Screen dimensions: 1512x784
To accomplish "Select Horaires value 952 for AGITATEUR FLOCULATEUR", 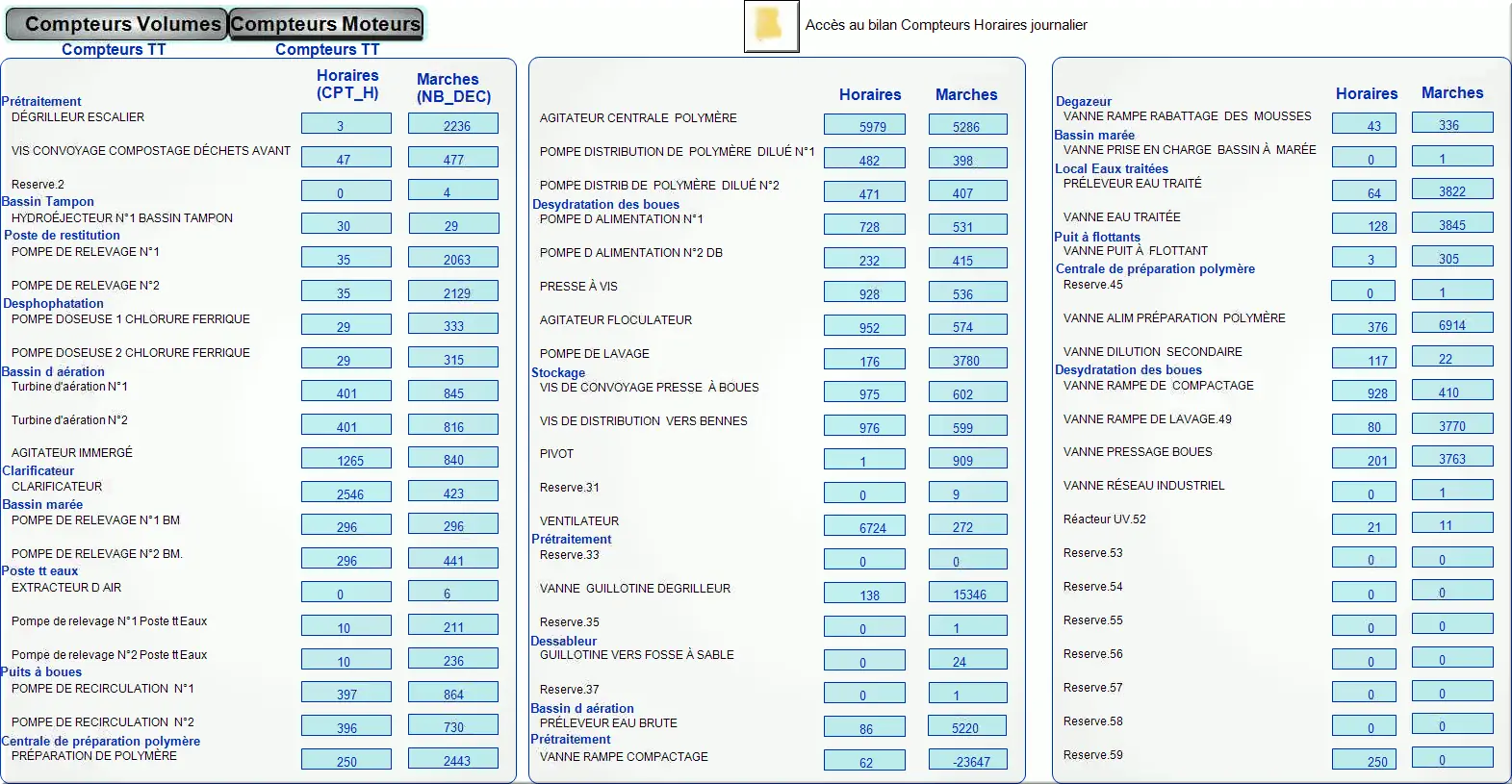I will point(864,326).
